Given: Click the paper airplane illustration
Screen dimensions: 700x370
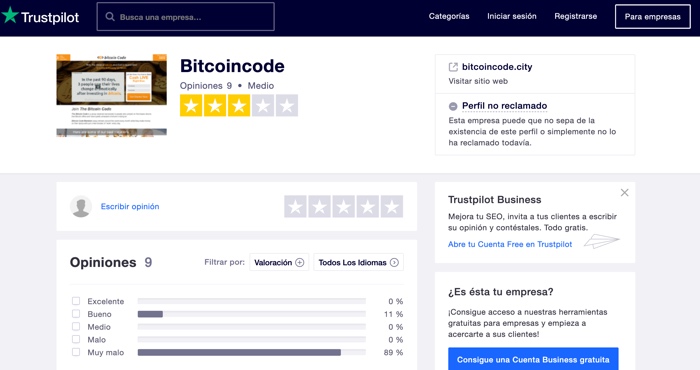Looking at the screenshot, I should coord(601,241).
